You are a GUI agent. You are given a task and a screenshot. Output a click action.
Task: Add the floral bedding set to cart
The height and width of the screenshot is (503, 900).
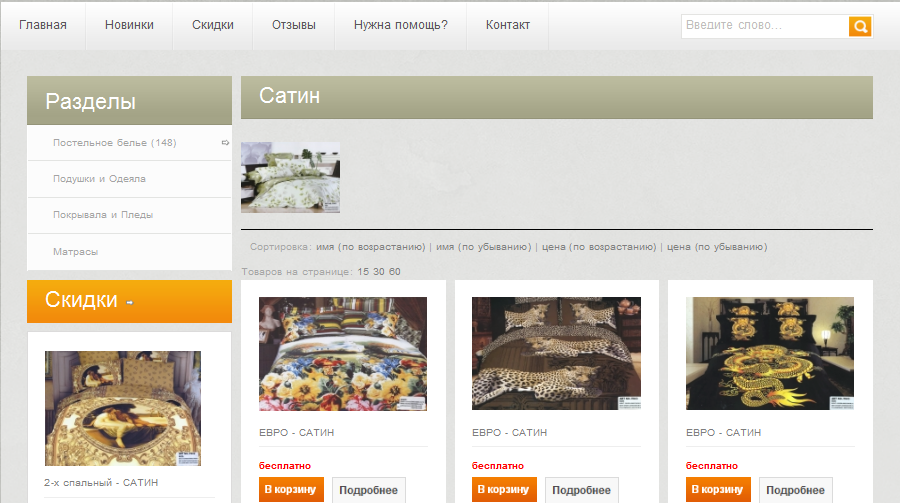290,490
